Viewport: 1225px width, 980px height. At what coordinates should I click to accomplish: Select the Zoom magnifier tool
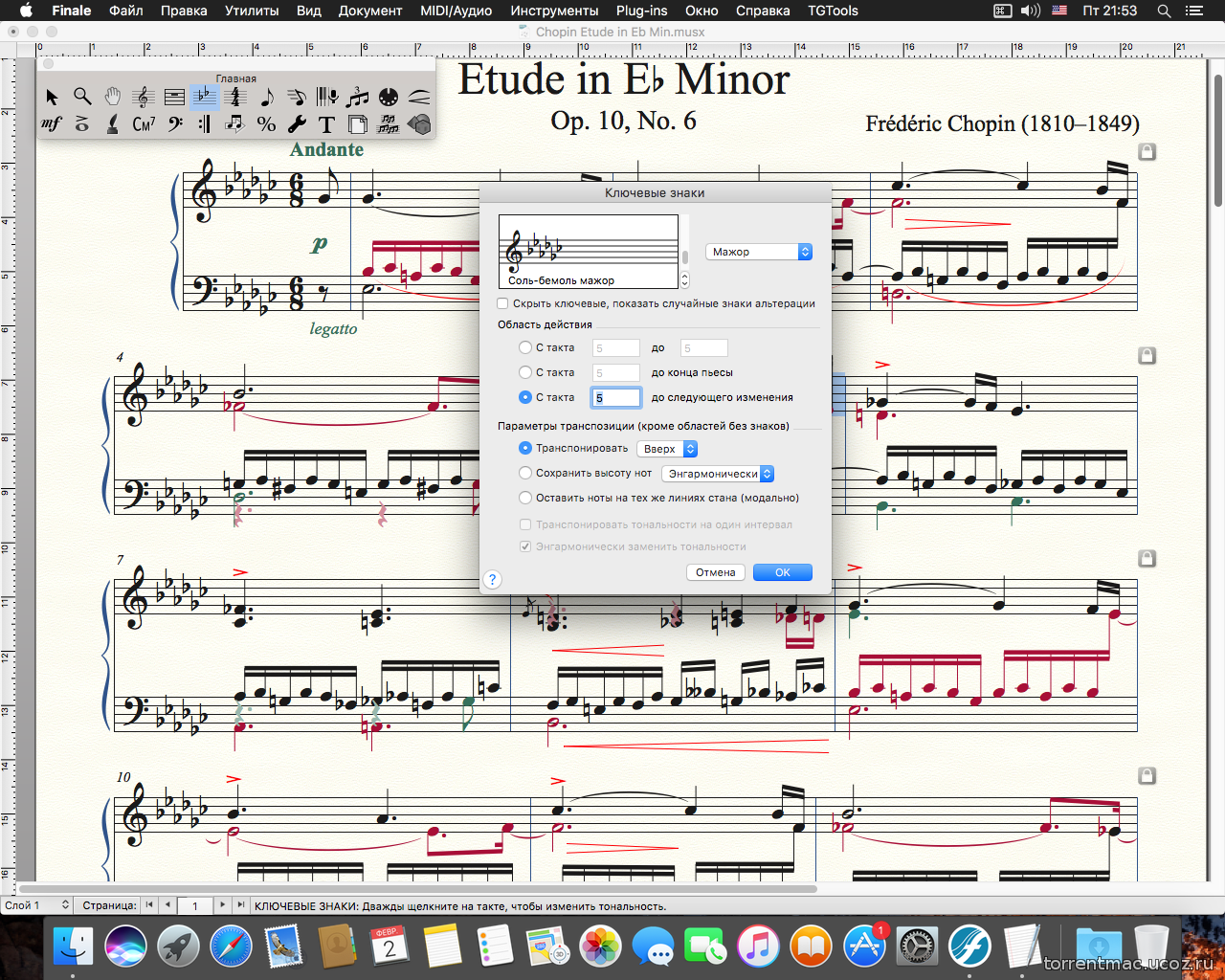[x=82, y=97]
